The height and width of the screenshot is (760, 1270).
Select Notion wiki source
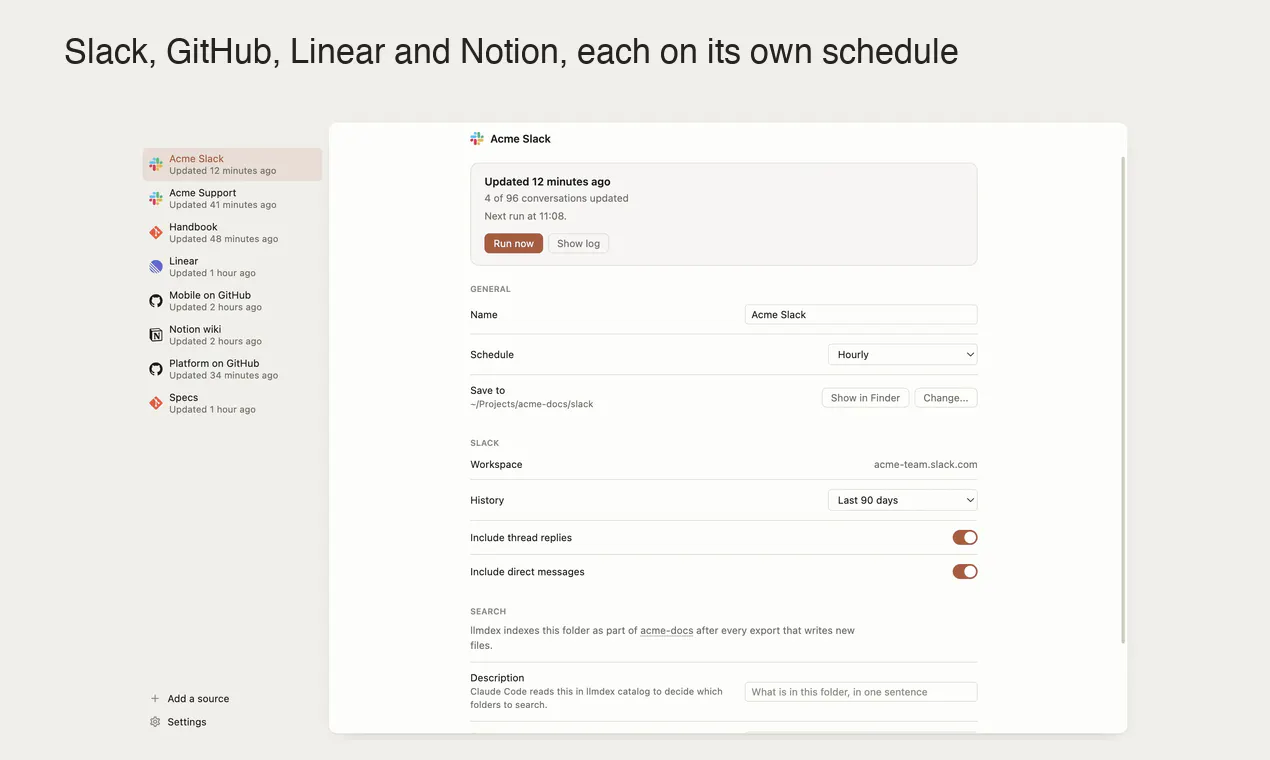point(232,334)
